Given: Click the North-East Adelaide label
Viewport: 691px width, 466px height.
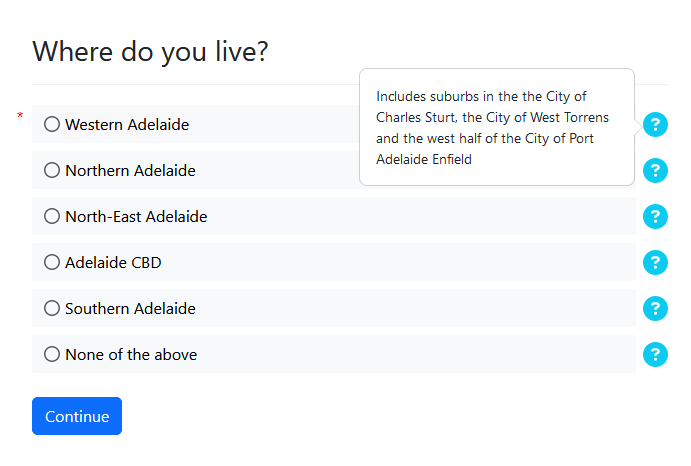Looking at the screenshot, I should [136, 217].
